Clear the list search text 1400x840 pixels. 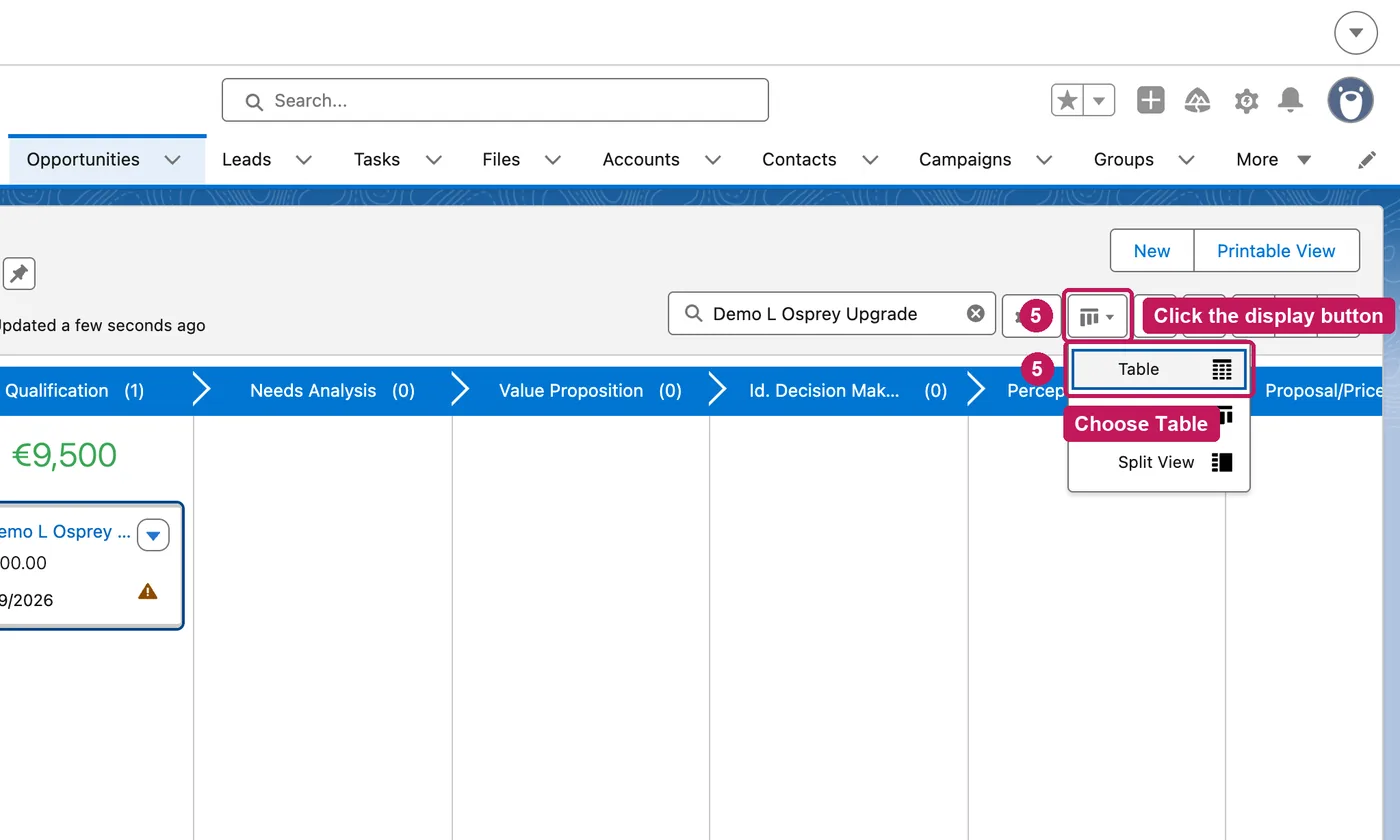point(976,314)
